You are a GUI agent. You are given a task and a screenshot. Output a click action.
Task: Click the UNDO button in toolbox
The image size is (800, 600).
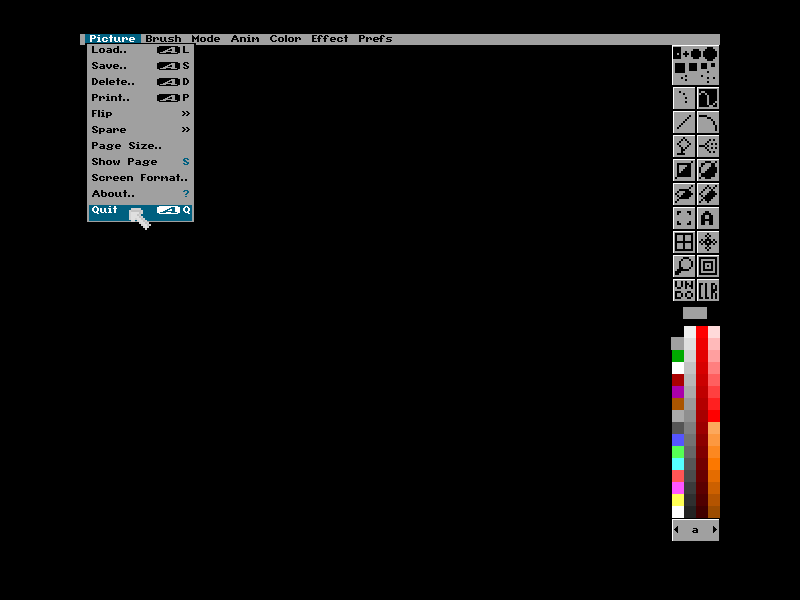pyautogui.click(x=684, y=290)
